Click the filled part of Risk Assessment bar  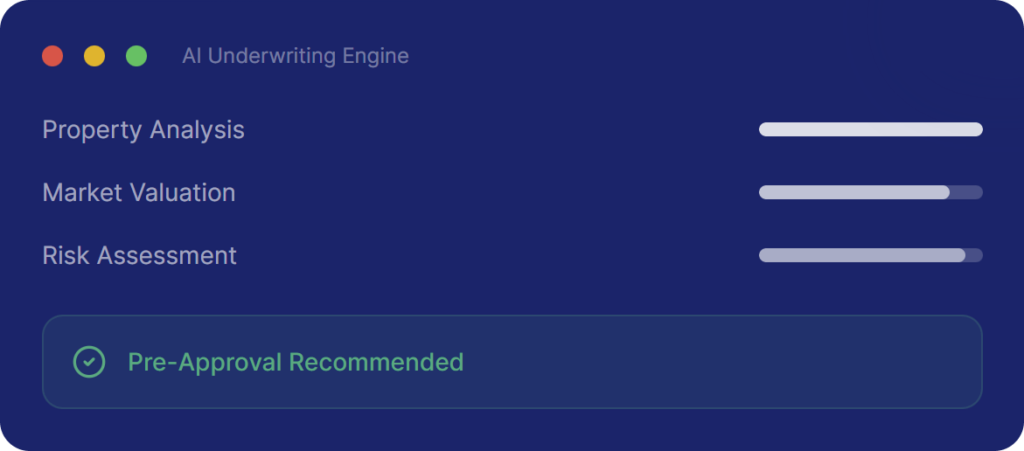[861, 255]
